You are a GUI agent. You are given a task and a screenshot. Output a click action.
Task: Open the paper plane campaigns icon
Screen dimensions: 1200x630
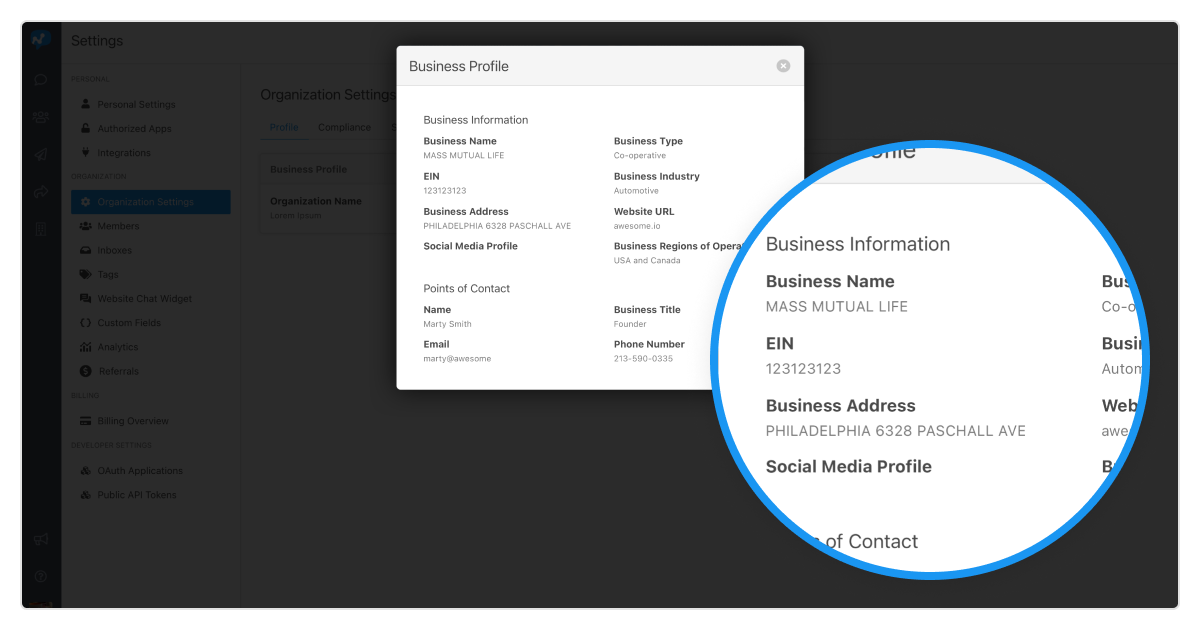pyautogui.click(x=41, y=154)
